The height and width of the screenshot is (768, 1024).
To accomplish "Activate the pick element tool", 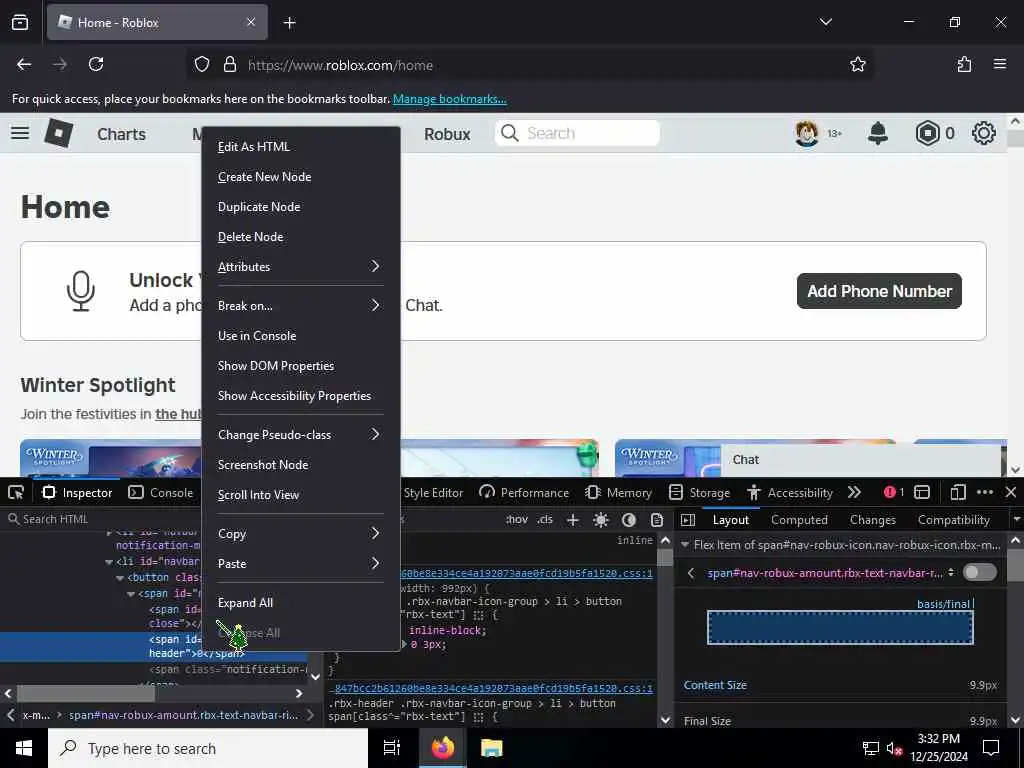I will pos(16,492).
